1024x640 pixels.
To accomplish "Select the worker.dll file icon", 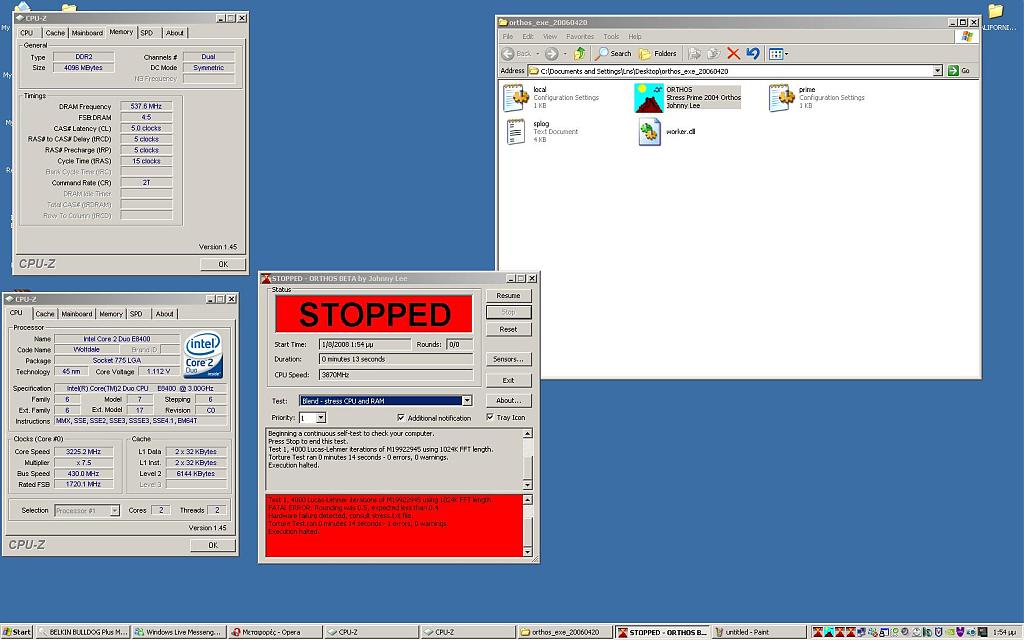I will pos(649,132).
